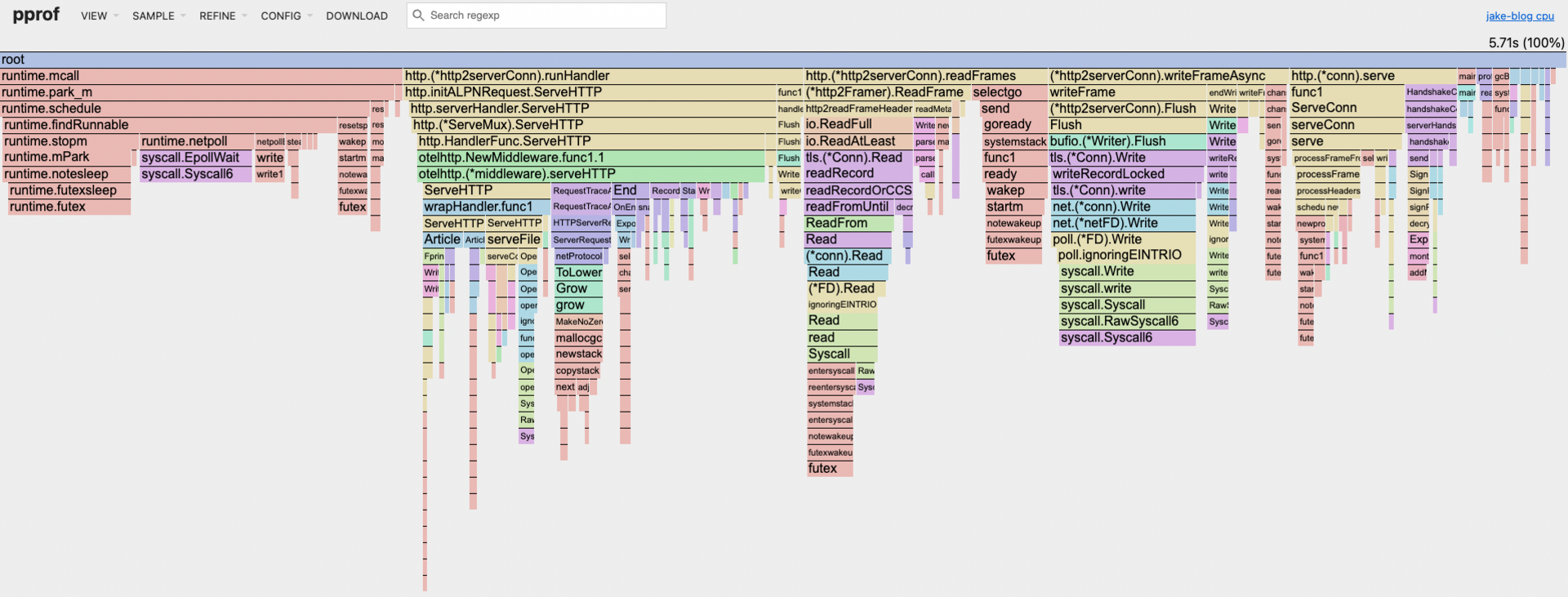
Task: Click the pprof logo title
Action: pyautogui.click(x=36, y=15)
